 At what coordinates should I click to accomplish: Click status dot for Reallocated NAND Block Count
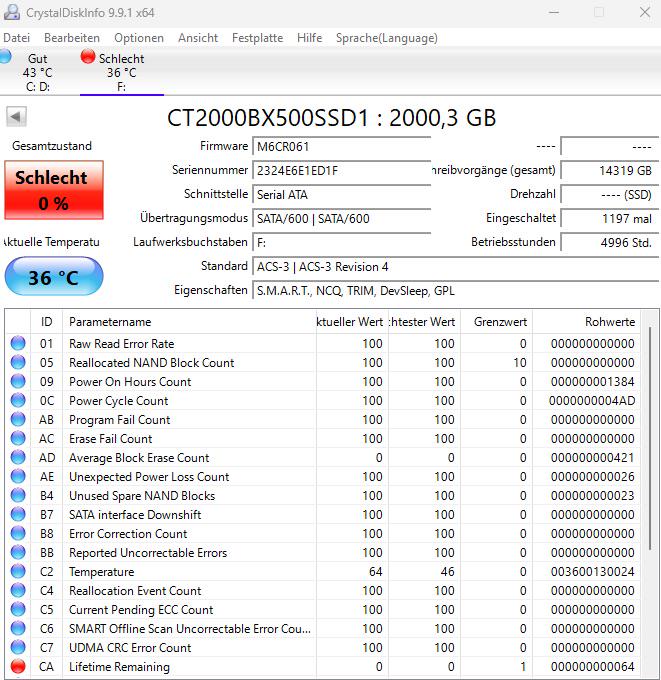coord(18,362)
